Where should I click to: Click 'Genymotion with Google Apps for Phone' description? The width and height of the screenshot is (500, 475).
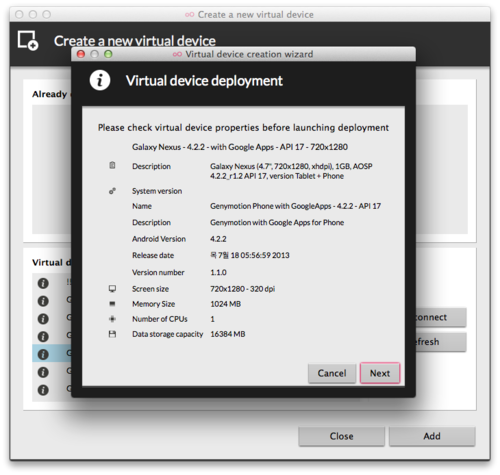277,222
